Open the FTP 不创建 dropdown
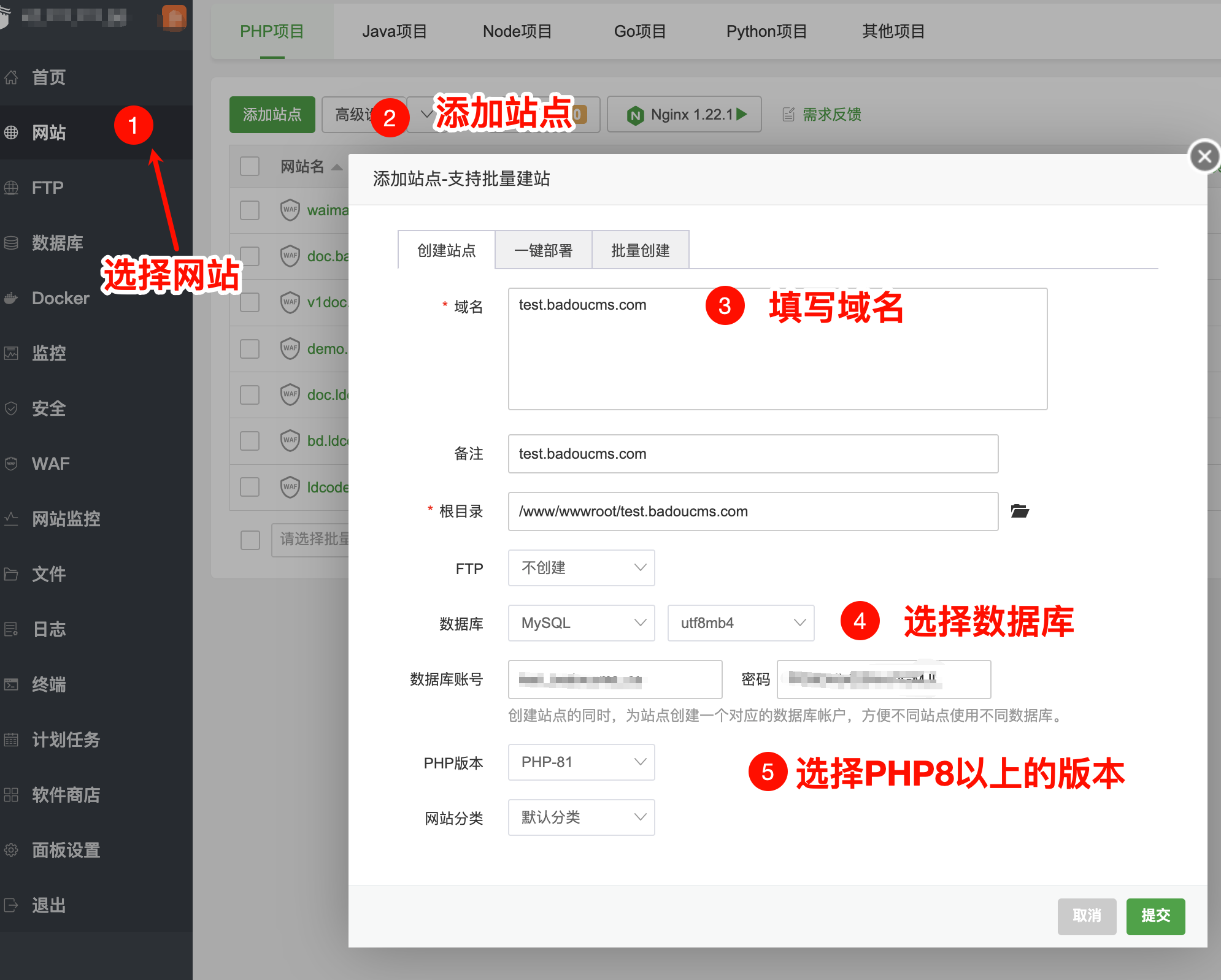Screen dimensions: 1221x980 580,568
